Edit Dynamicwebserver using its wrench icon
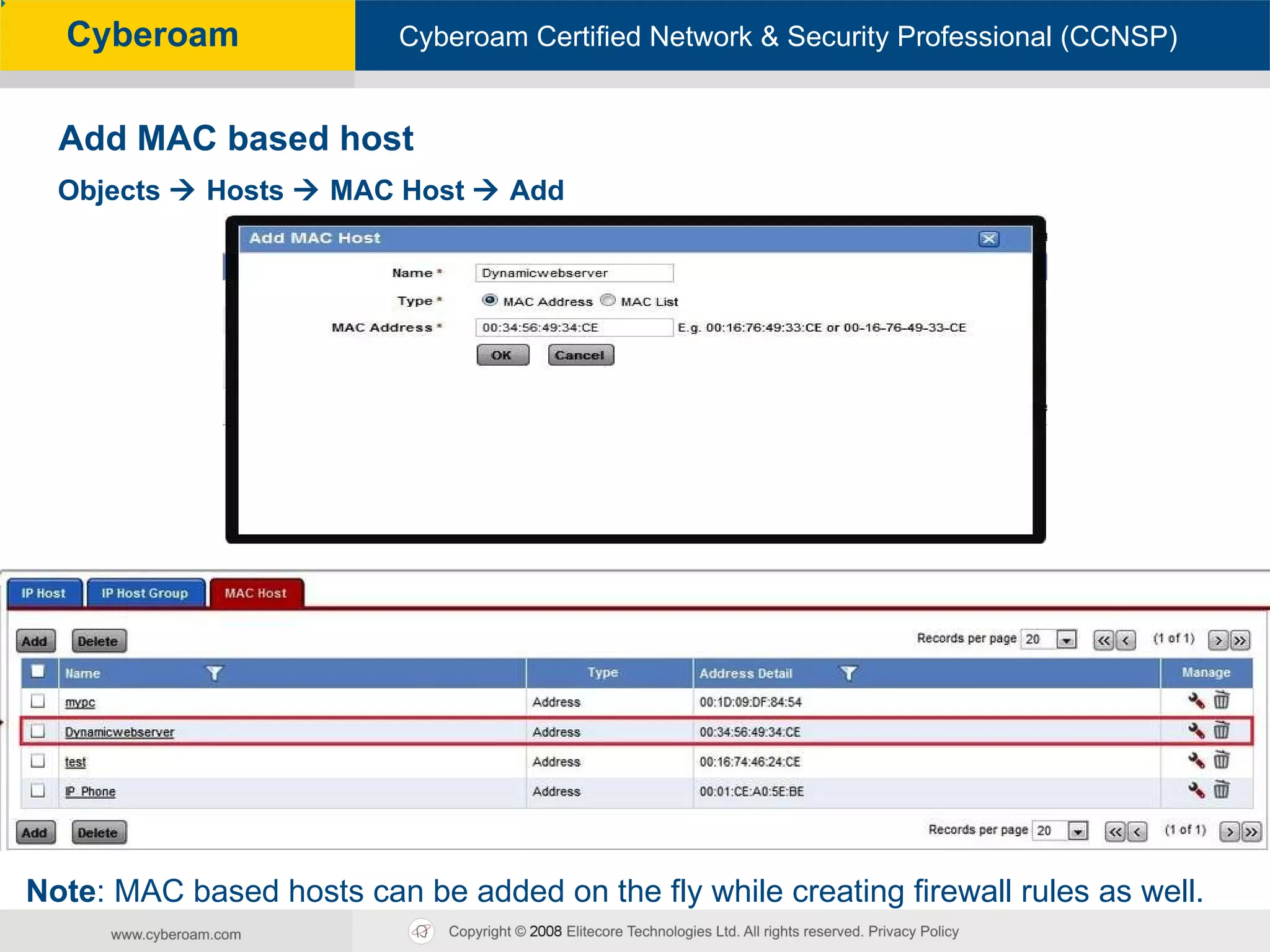The width and height of the screenshot is (1270, 952). 1196,731
